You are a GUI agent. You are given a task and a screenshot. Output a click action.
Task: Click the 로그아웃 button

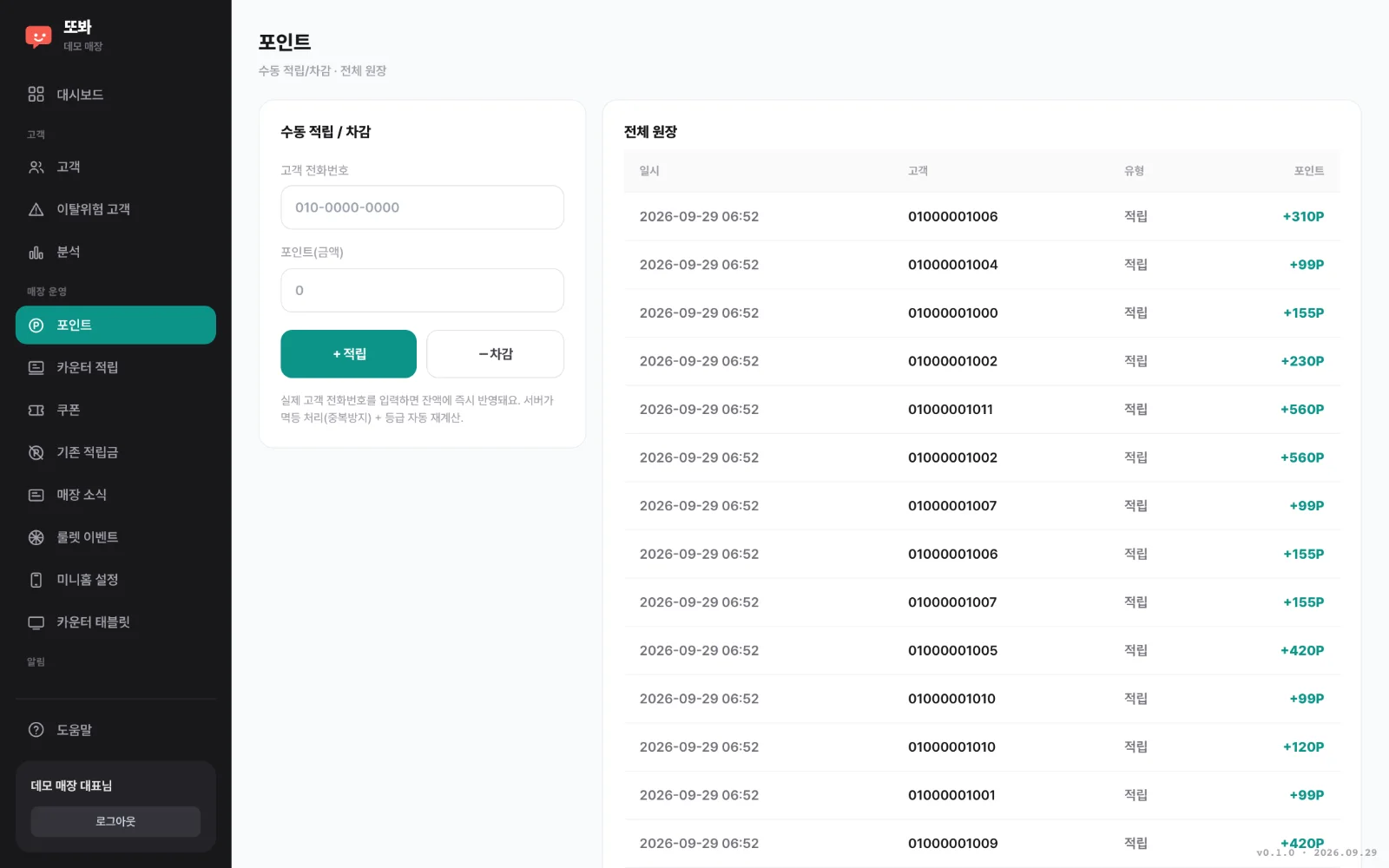click(x=115, y=821)
